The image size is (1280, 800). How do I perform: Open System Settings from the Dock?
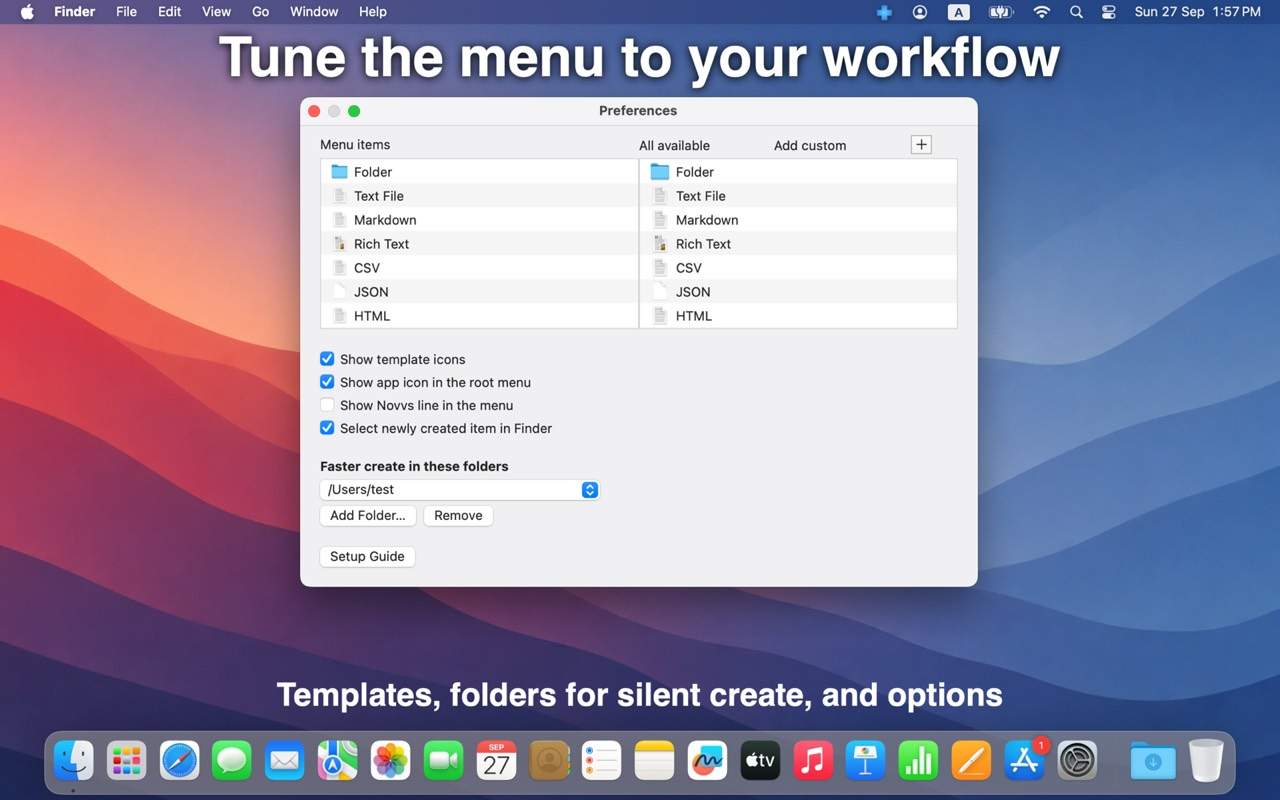1078,761
